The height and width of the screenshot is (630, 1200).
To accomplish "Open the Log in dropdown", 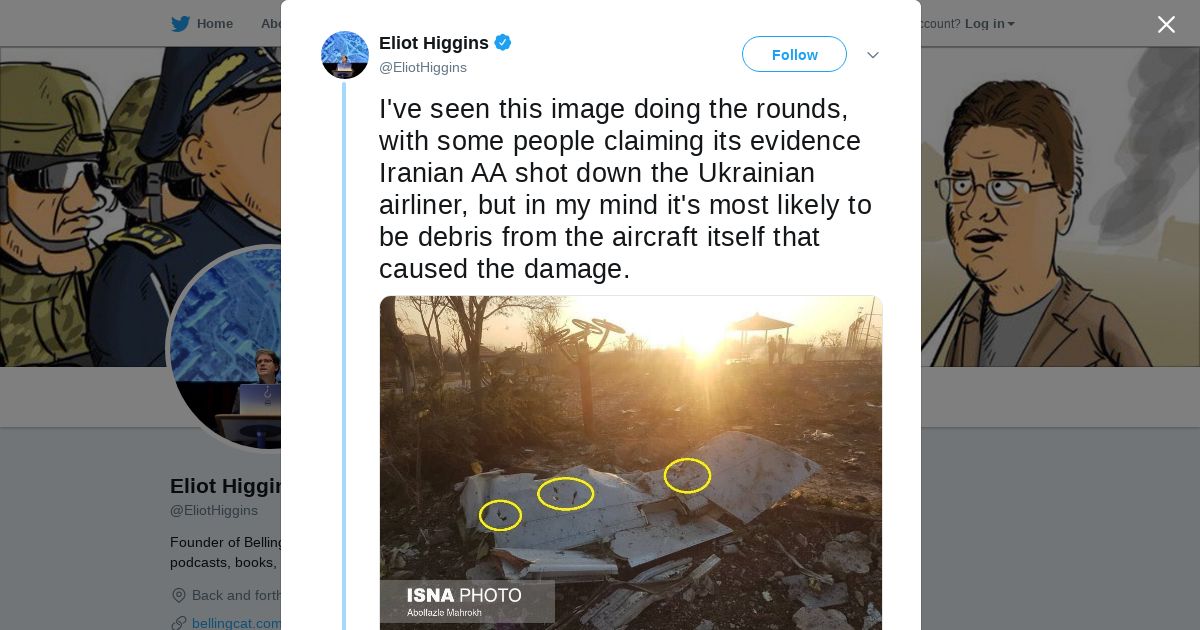I will 989,24.
